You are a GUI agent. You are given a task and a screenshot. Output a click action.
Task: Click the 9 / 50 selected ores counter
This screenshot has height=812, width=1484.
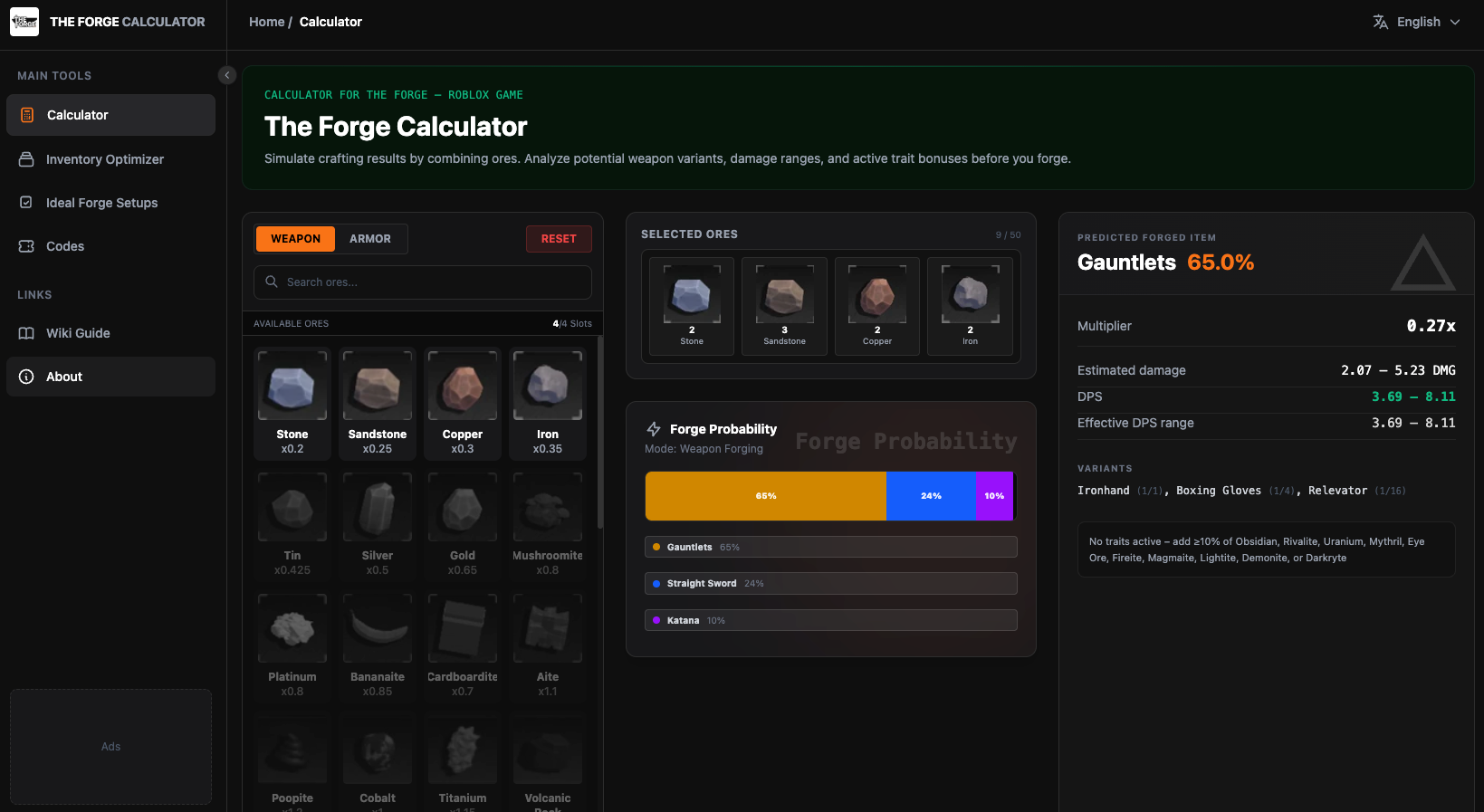pyautogui.click(x=1008, y=234)
